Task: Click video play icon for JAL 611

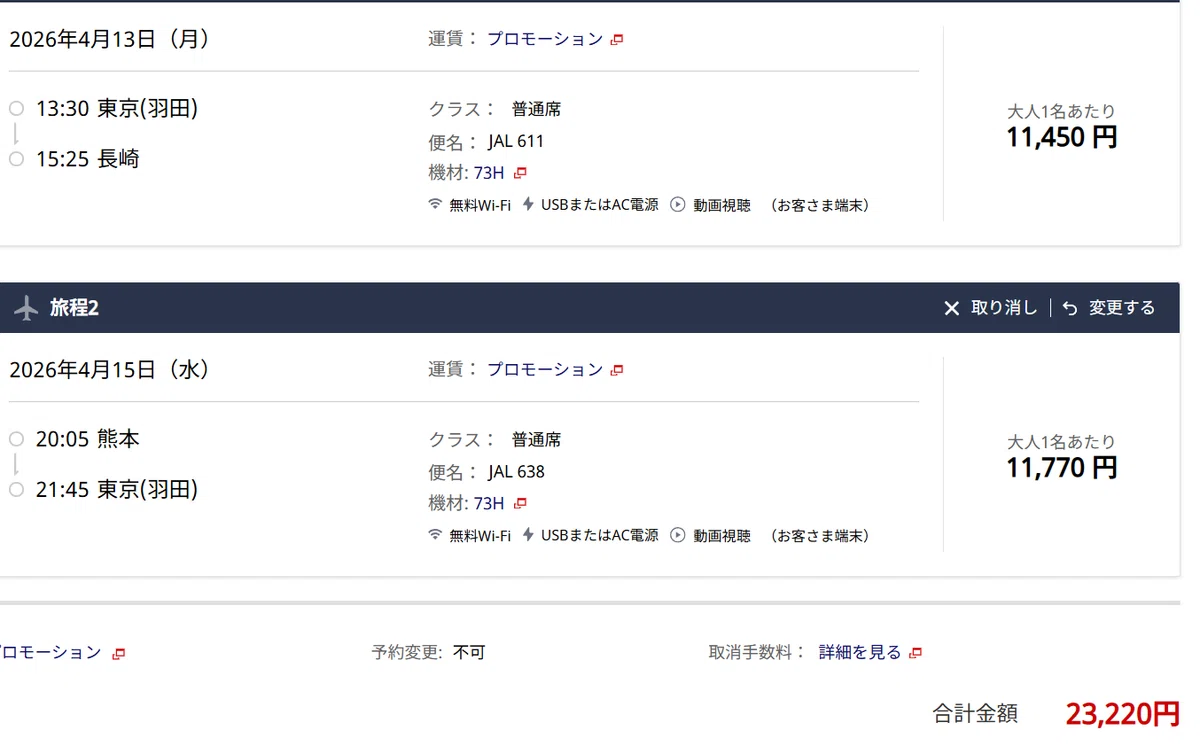Action: (677, 204)
